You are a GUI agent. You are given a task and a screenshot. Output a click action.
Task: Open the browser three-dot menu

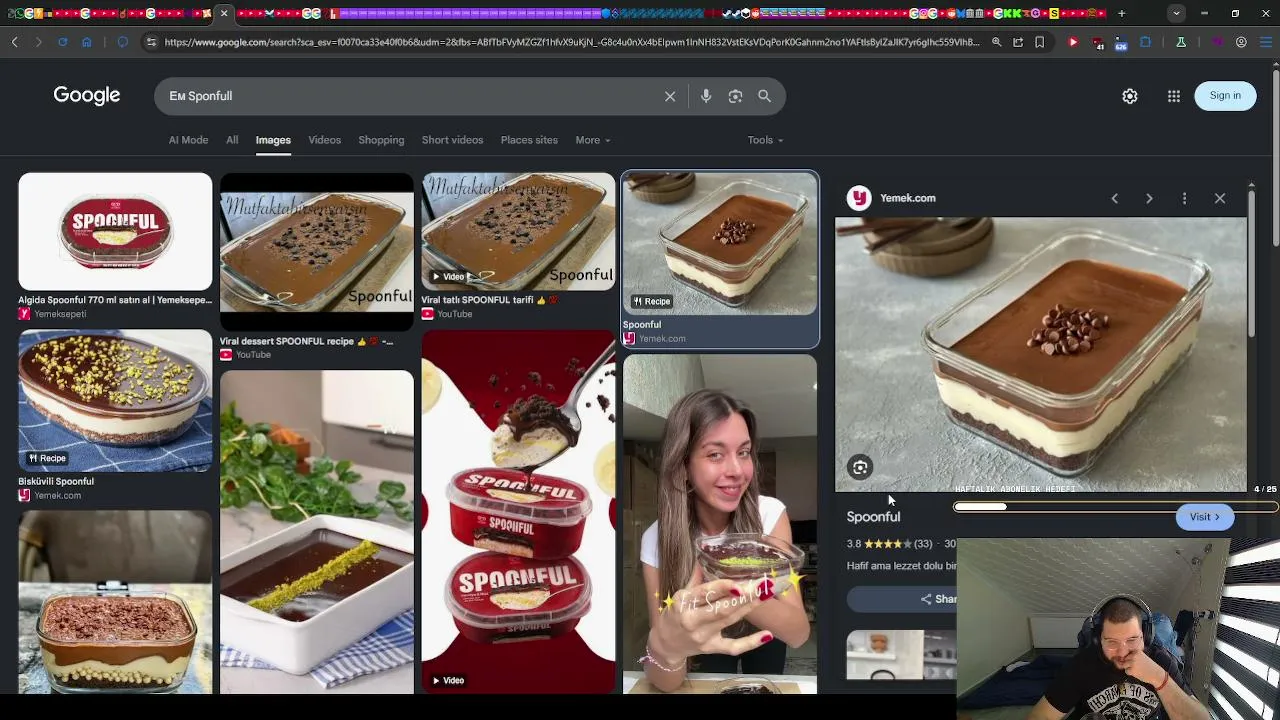coord(1267,42)
